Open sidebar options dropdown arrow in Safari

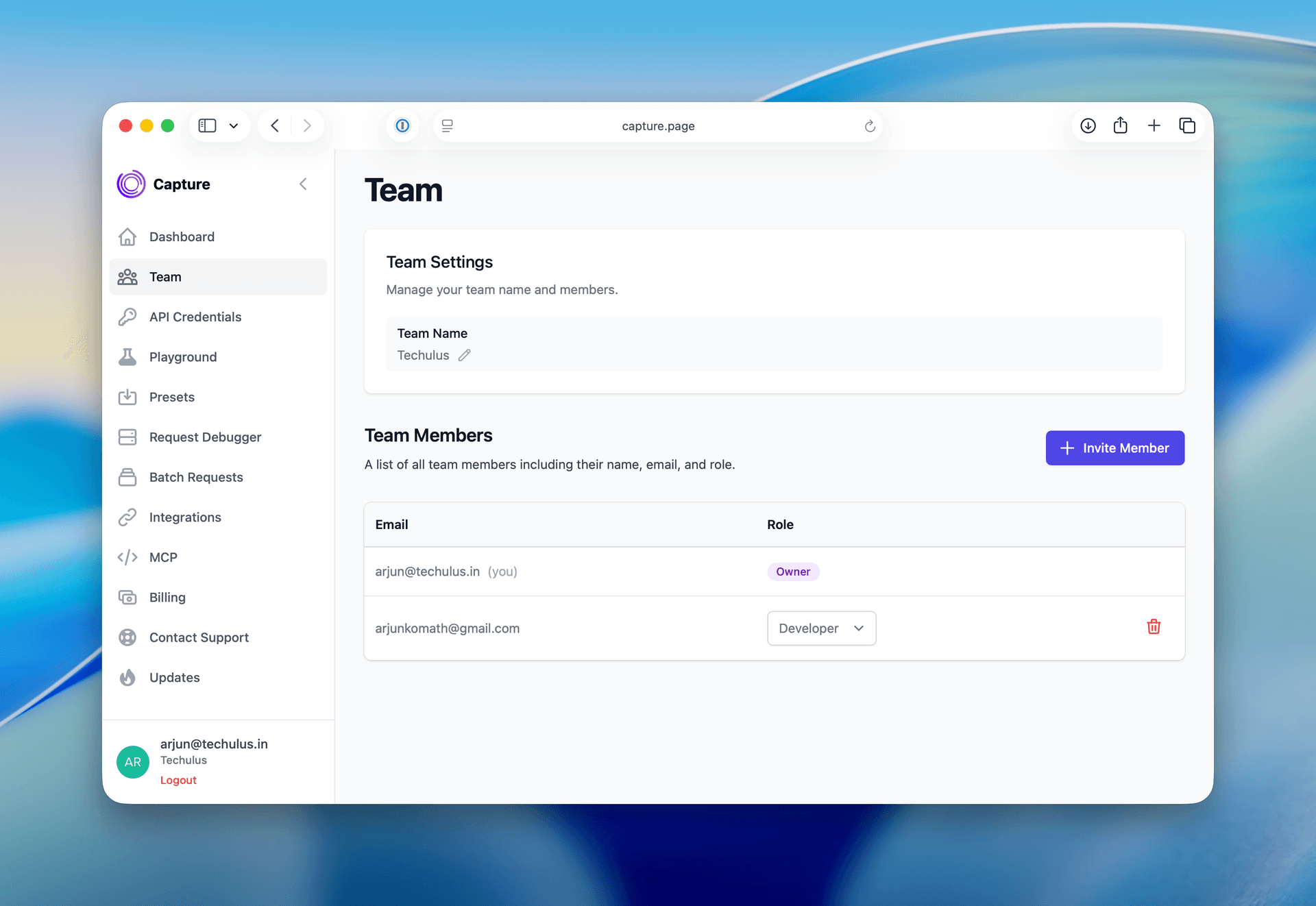[234, 125]
